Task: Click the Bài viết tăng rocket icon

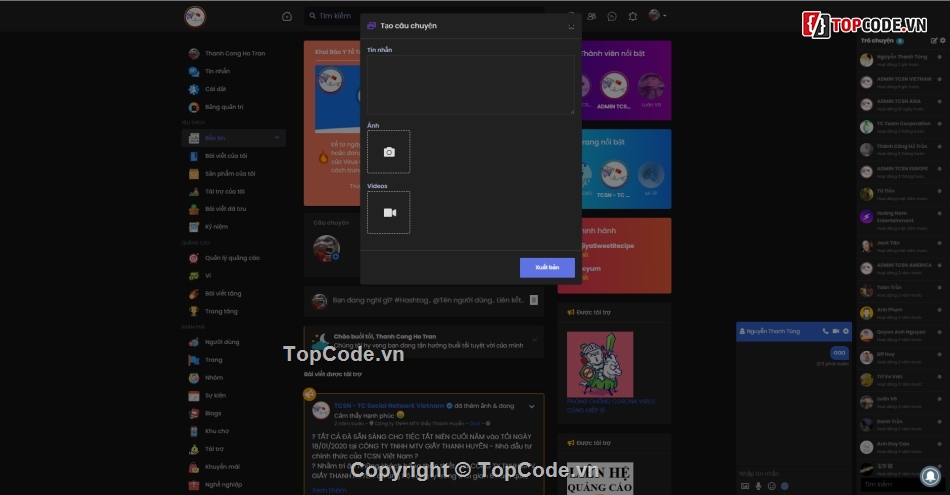Action: (x=194, y=294)
